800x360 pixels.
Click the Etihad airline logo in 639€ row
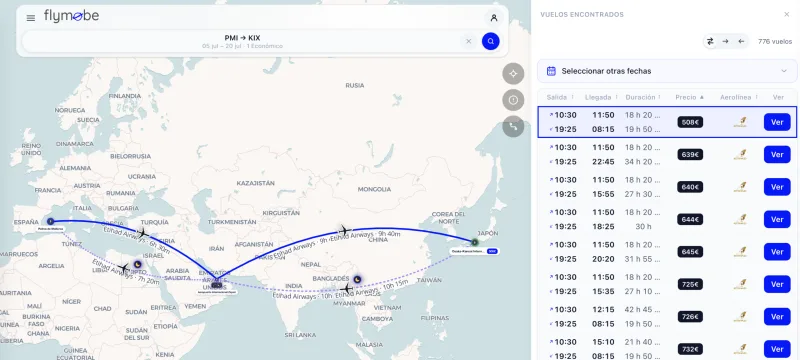pyautogui.click(x=740, y=155)
